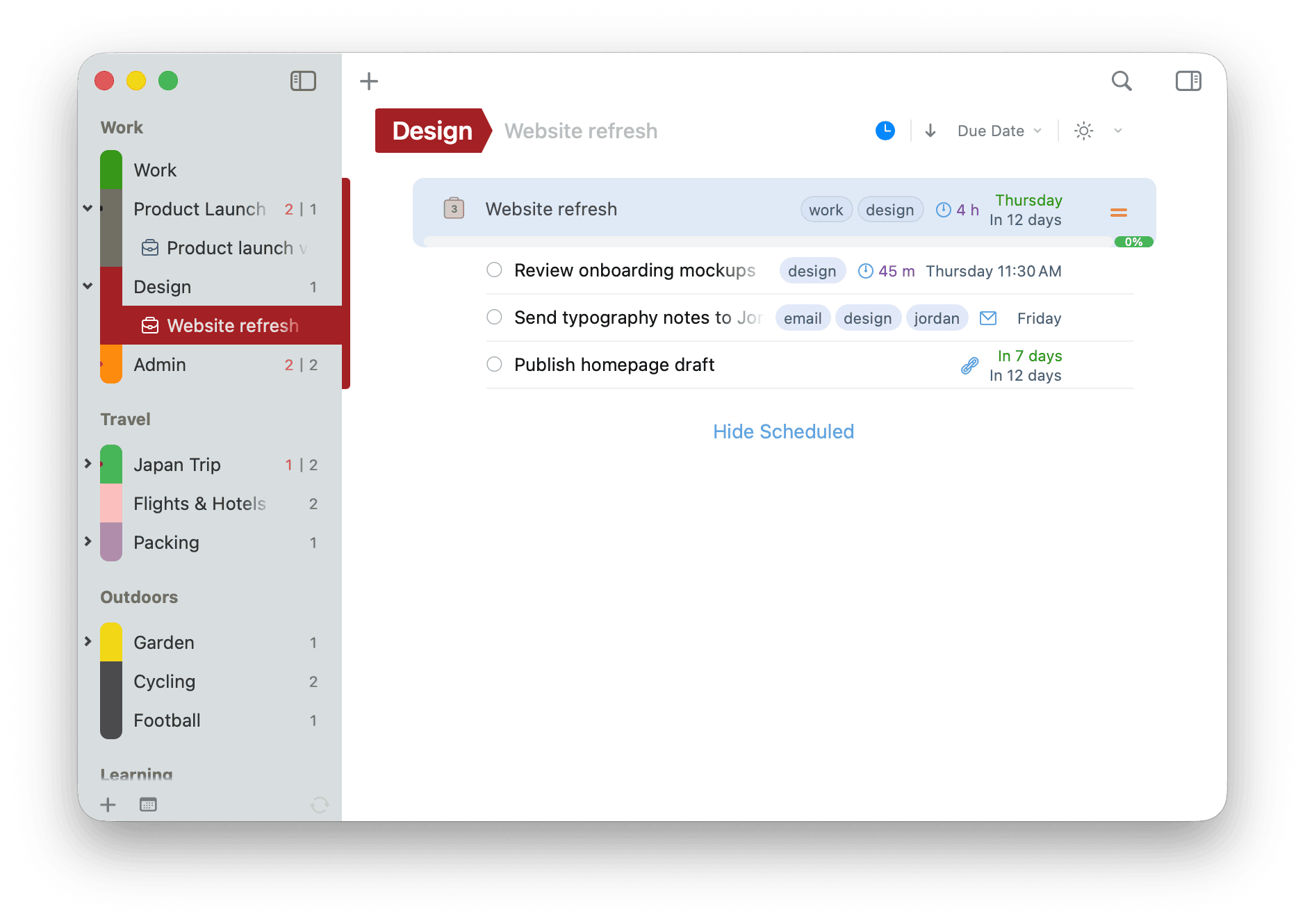This screenshot has width=1305, height=924.
Task: Click the green color swatch of Work list
Action: click(x=111, y=170)
